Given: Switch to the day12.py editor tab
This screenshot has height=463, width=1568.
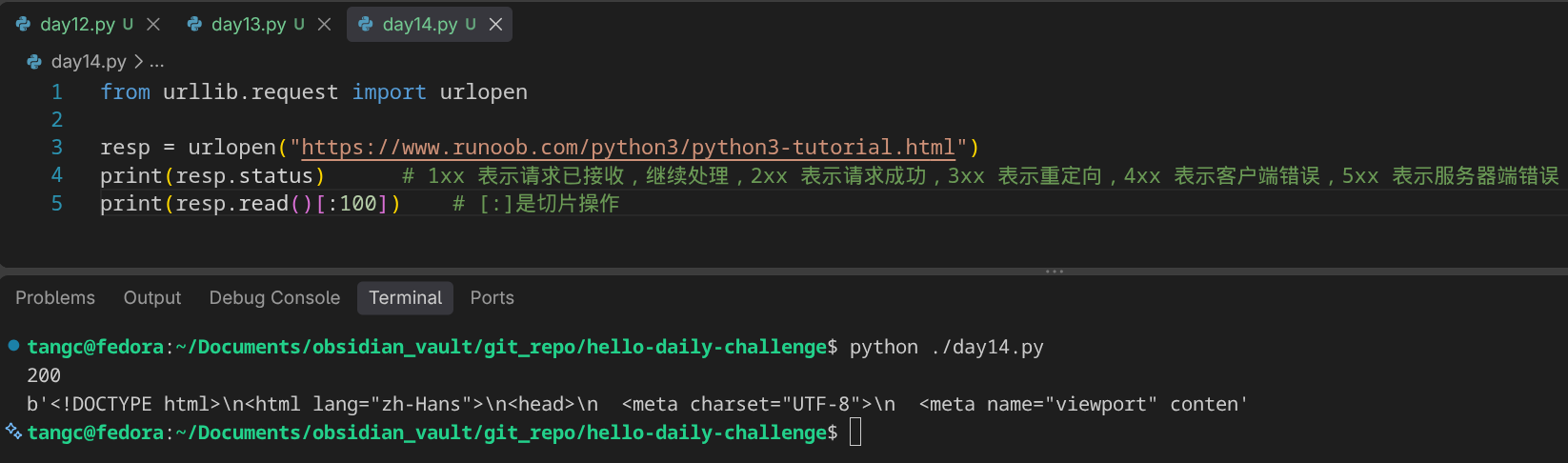Looking at the screenshot, I should click(76, 25).
